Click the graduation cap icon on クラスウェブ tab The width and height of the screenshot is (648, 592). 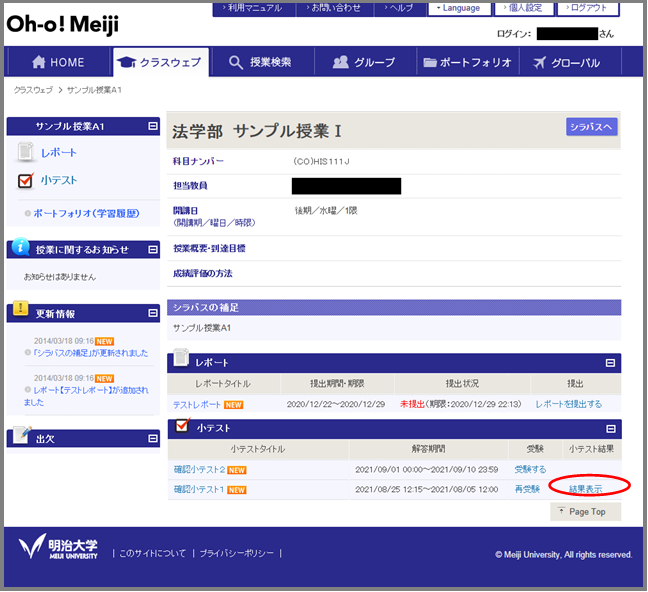pyautogui.click(x=126, y=62)
